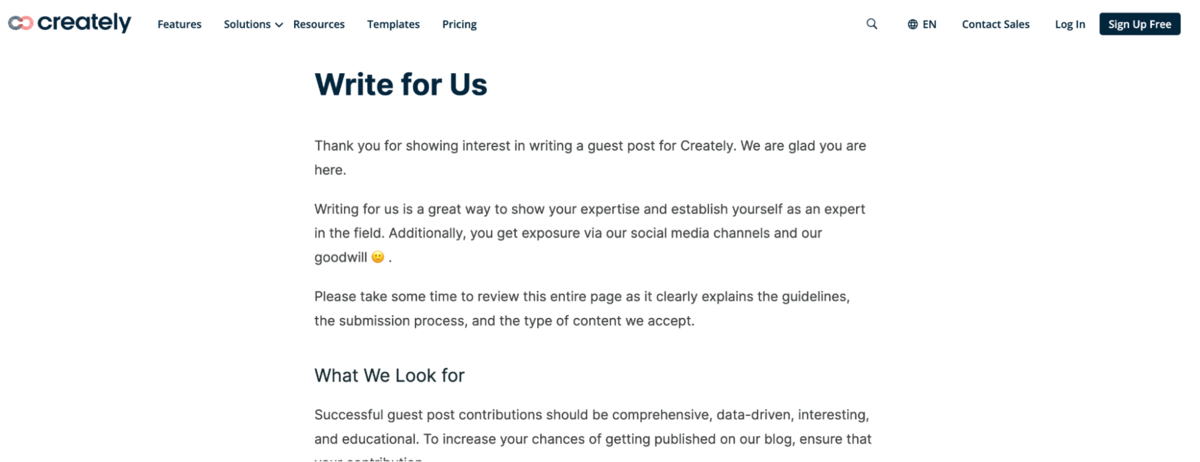This screenshot has height=462, width=1200.
Task: Open the search magnifier icon
Action: [x=872, y=24]
